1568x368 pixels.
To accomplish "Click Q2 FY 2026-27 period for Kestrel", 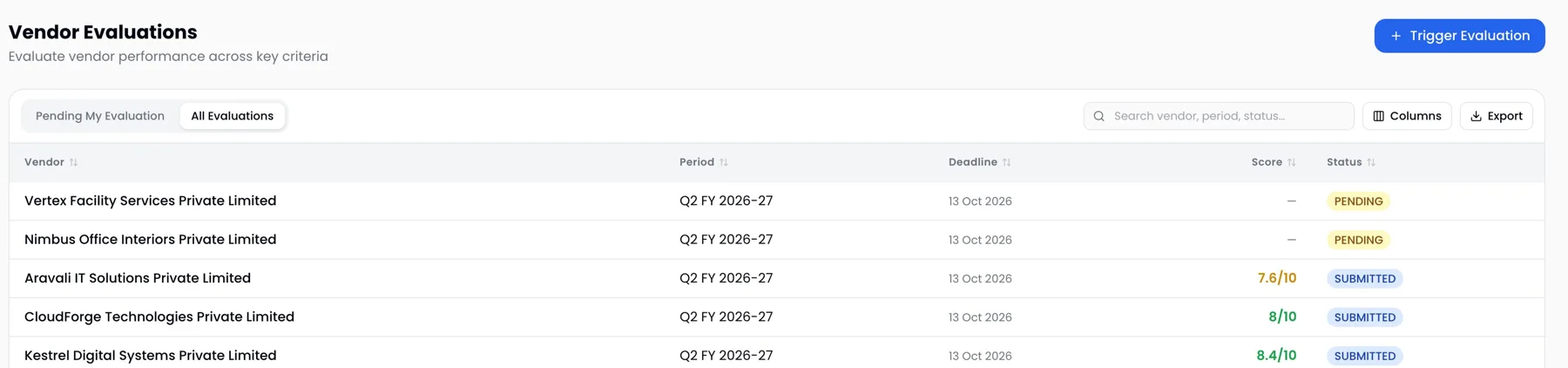I will [727, 355].
